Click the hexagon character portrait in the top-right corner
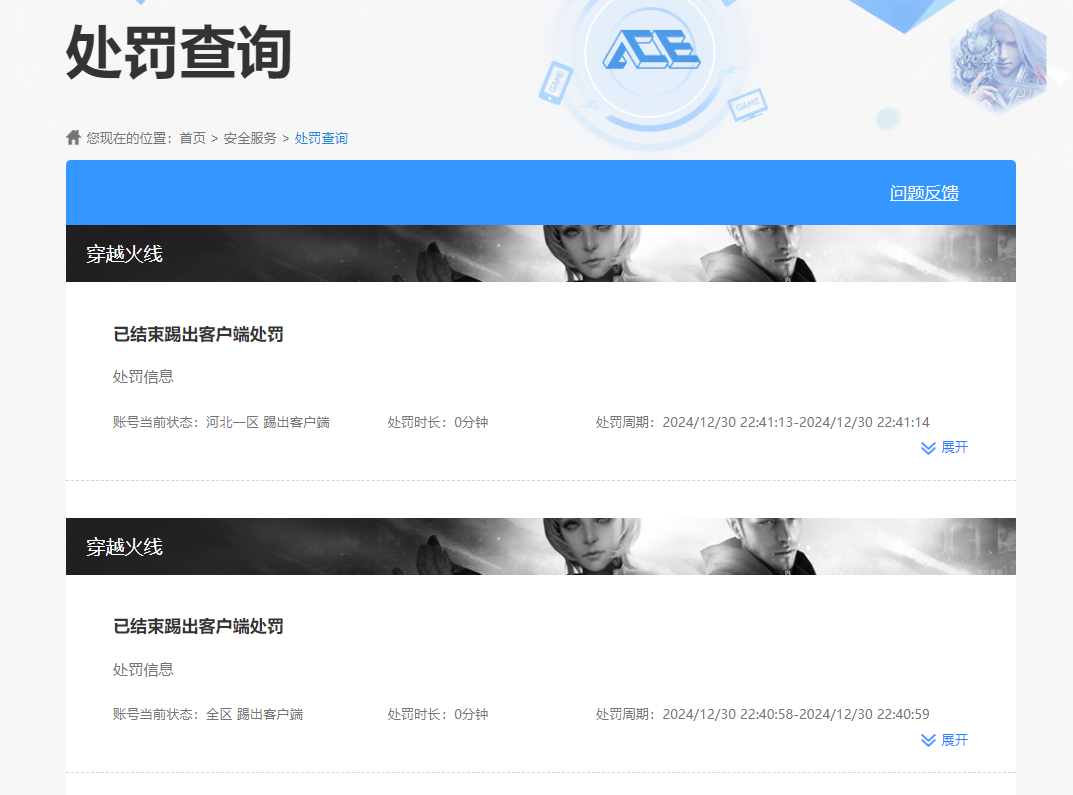This screenshot has width=1073, height=795. [x=998, y=62]
